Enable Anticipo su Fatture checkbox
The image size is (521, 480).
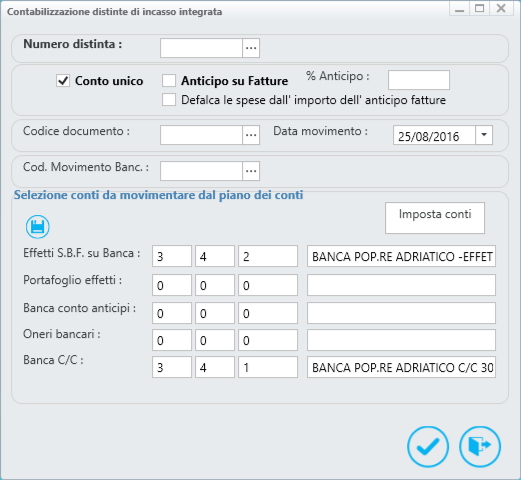point(169,81)
